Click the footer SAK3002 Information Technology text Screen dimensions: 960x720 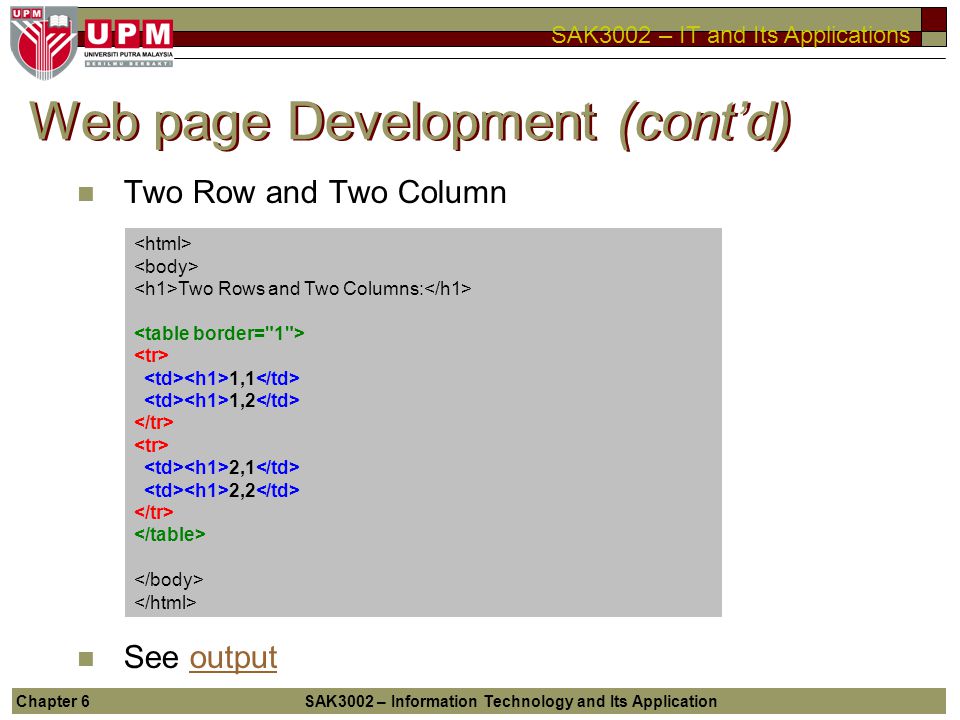click(511, 701)
